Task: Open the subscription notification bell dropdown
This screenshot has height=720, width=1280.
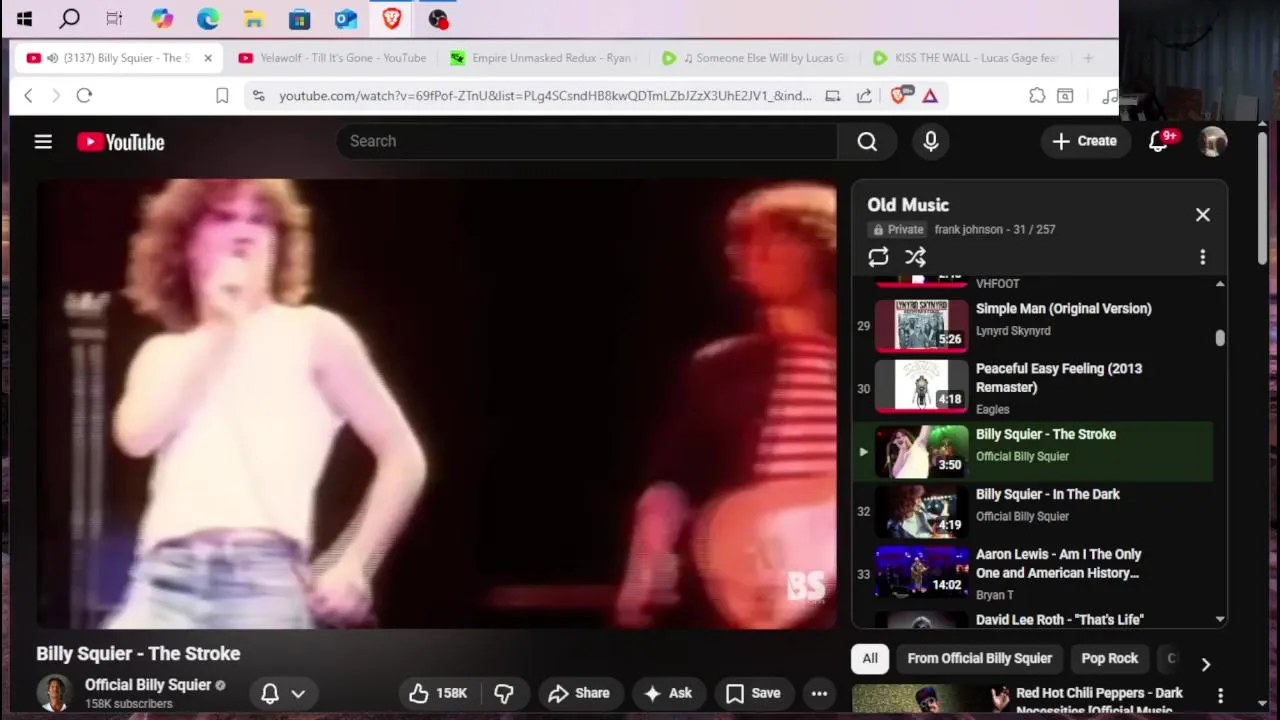Action: [283, 693]
